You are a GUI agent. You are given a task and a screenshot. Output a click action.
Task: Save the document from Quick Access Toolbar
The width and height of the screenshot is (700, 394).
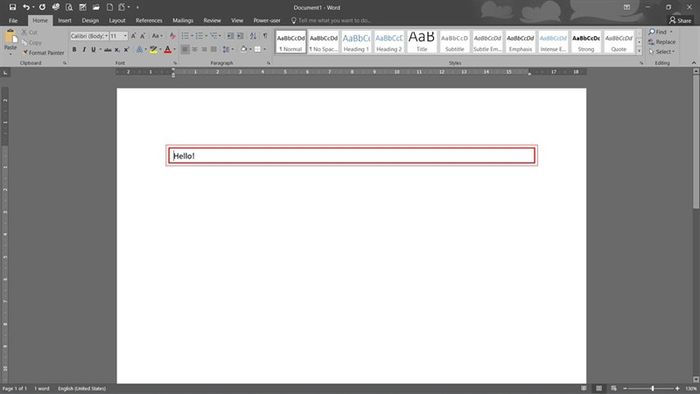(12, 7)
